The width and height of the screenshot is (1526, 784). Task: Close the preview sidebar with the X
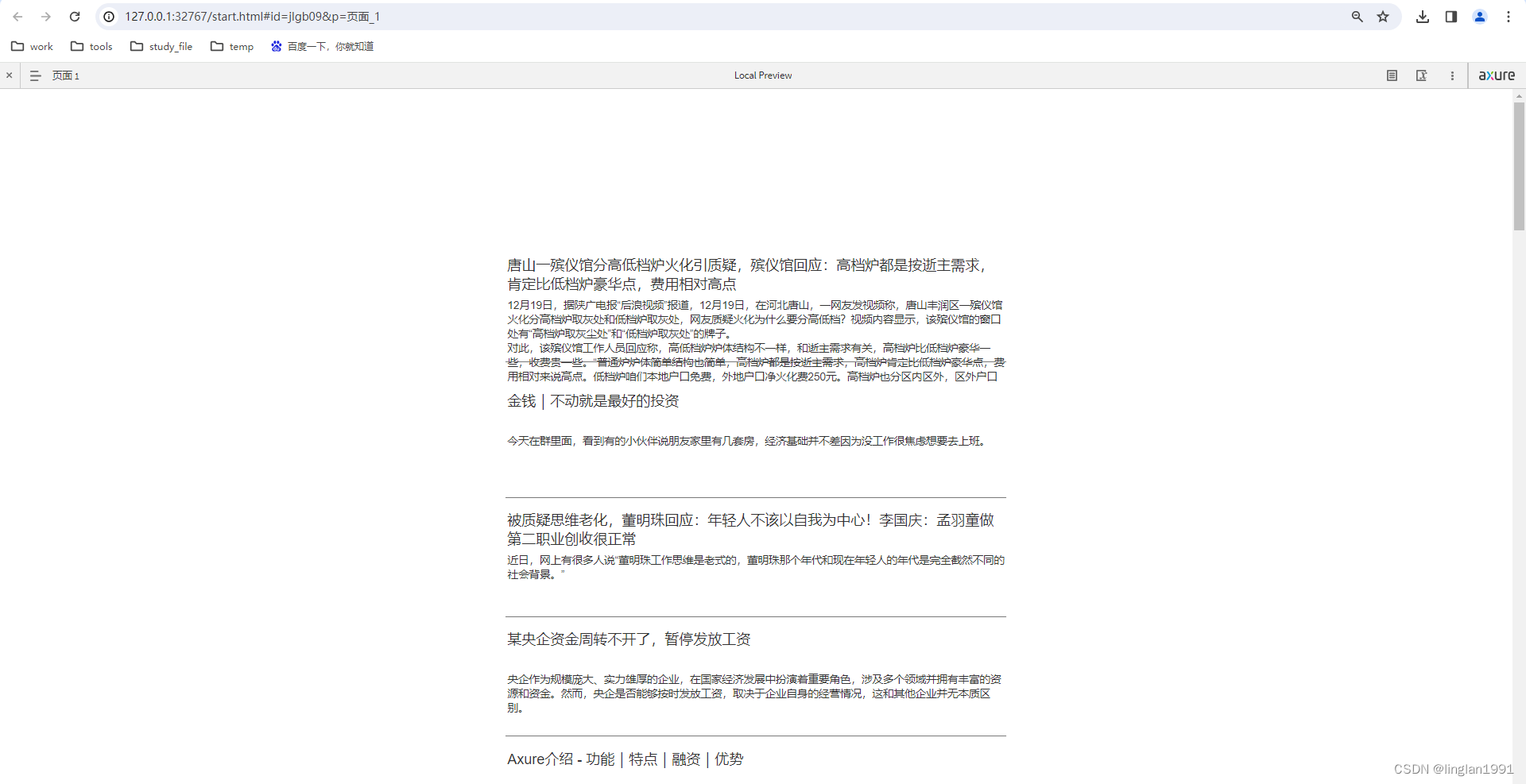click(9, 75)
